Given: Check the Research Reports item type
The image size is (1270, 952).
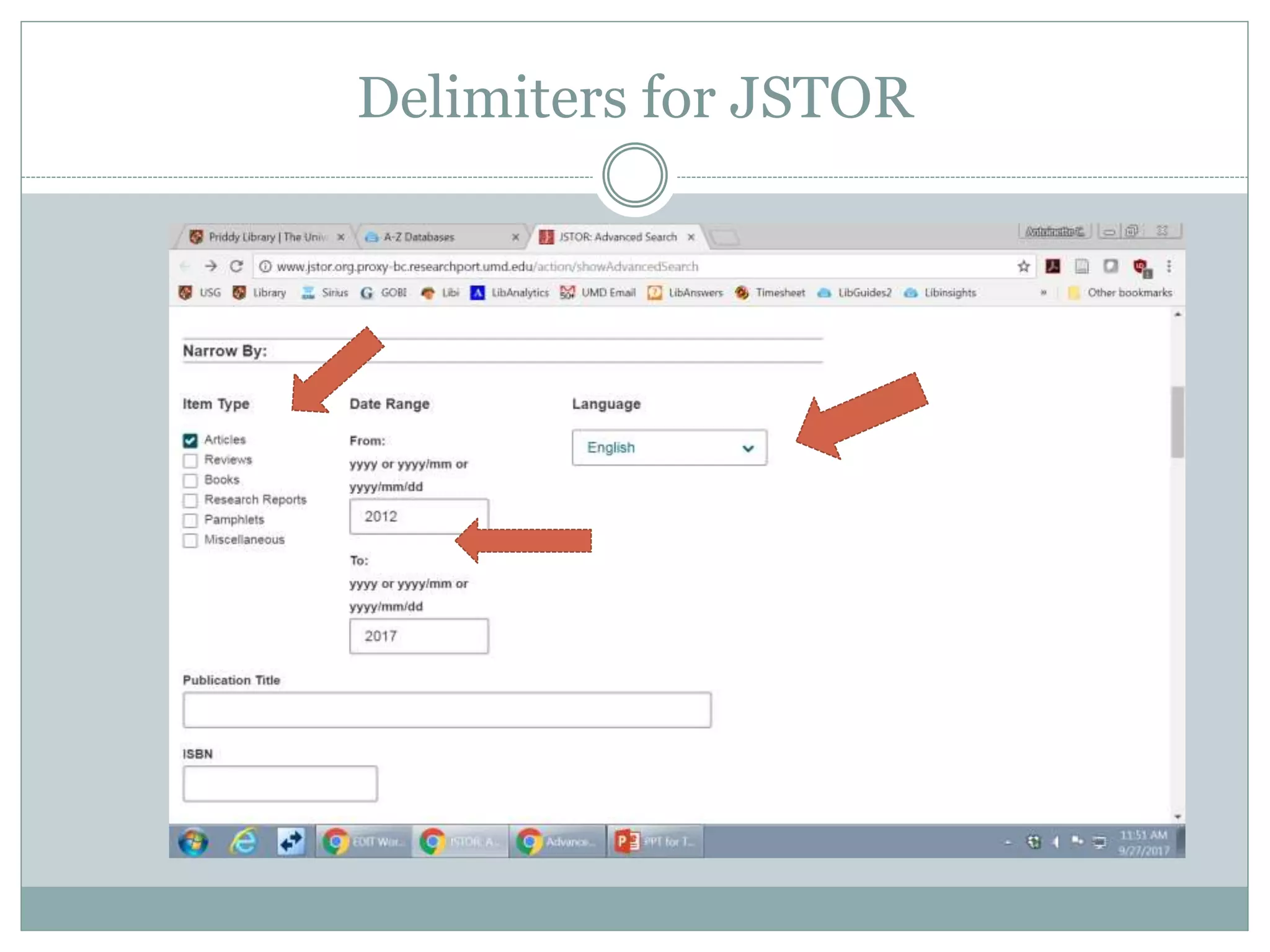Looking at the screenshot, I should tap(190, 500).
